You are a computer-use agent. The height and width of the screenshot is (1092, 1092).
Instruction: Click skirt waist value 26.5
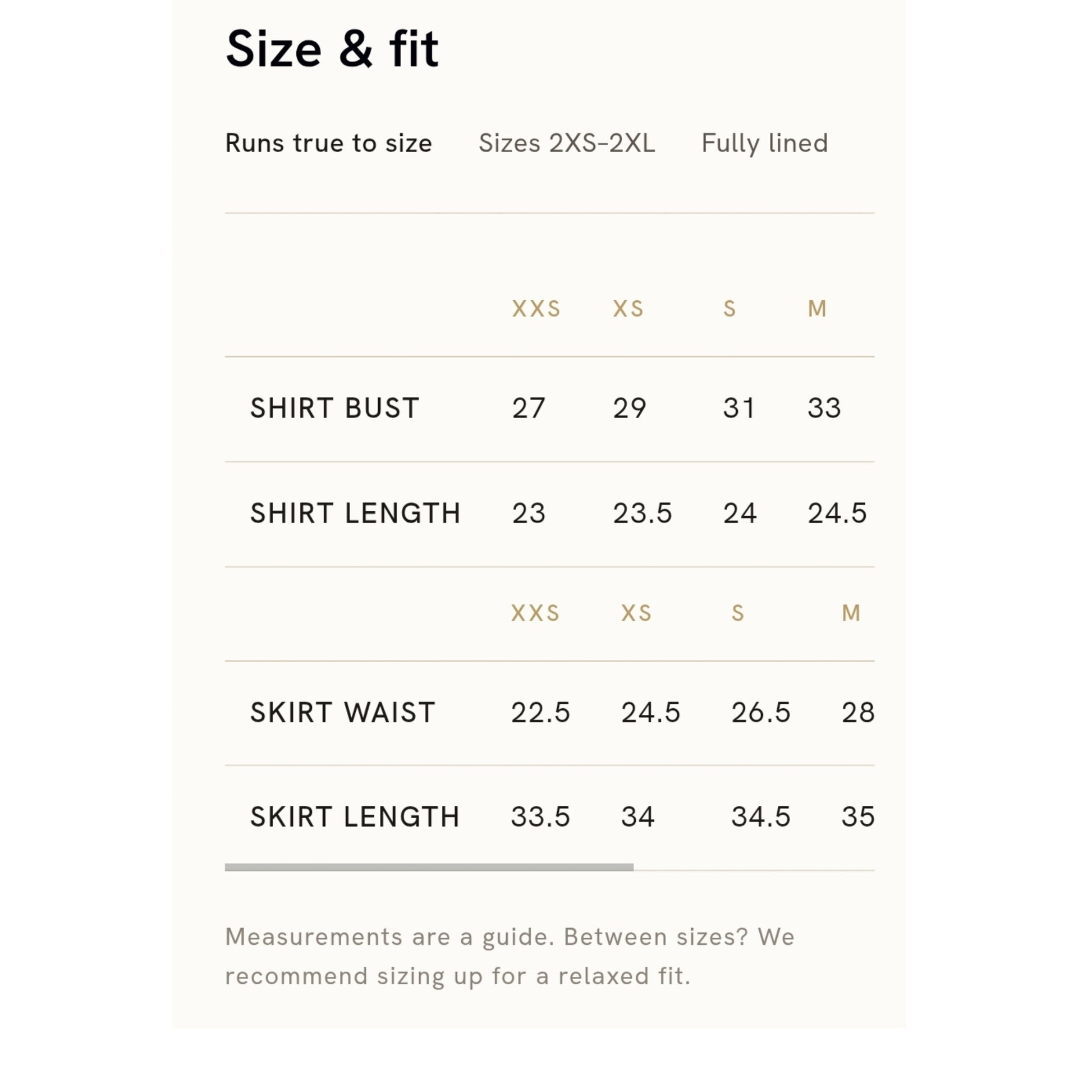(761, 712)
